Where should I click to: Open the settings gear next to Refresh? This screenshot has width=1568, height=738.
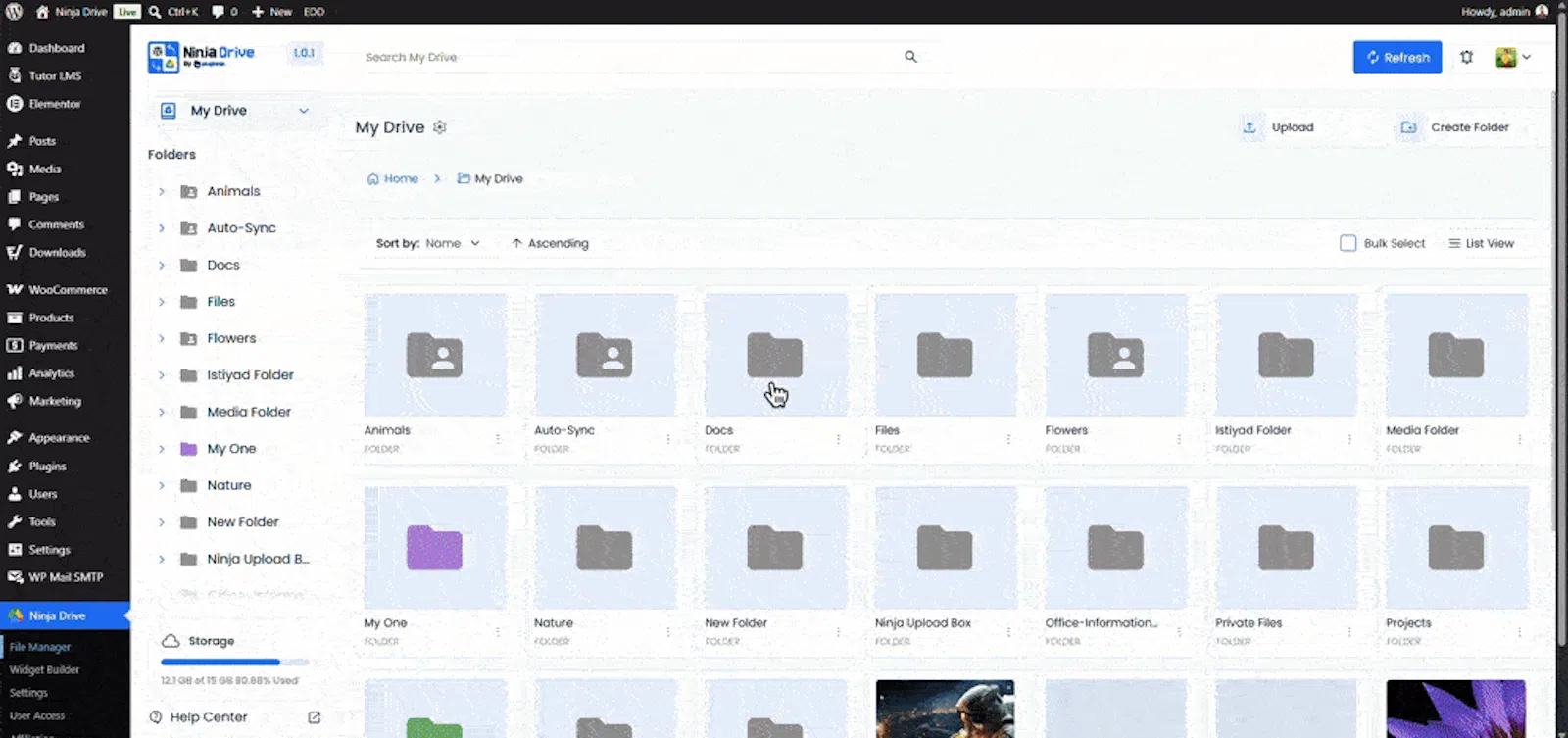pyautogui.click(x=1466, y=57)
